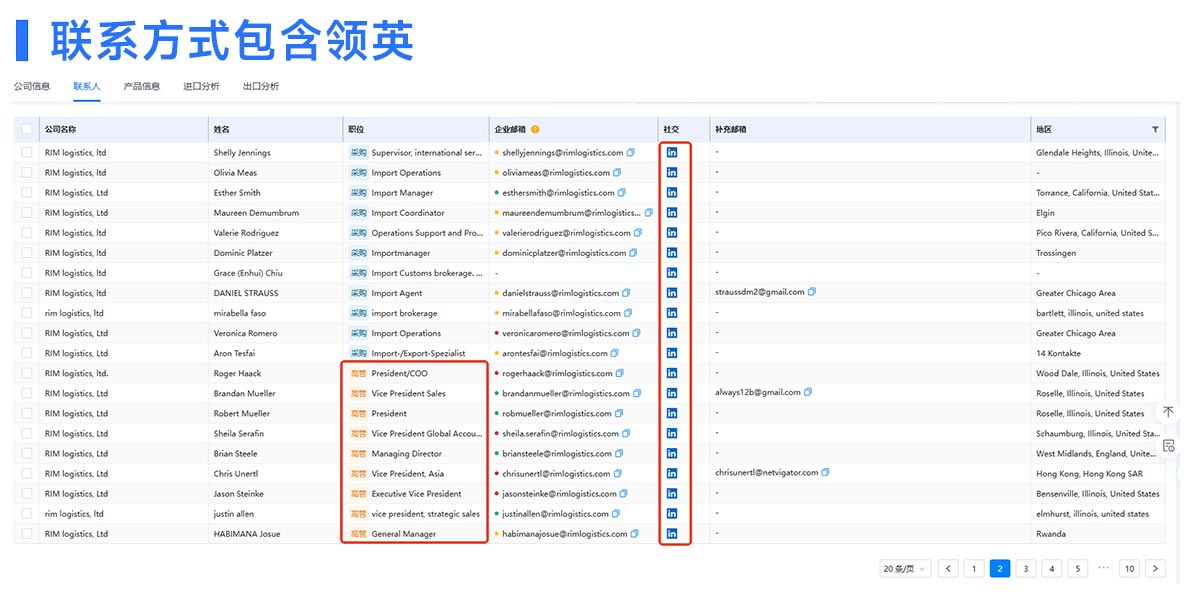
Task: Open Roger Haack's LinkedIn profile icon
Action: click(672, 373)
